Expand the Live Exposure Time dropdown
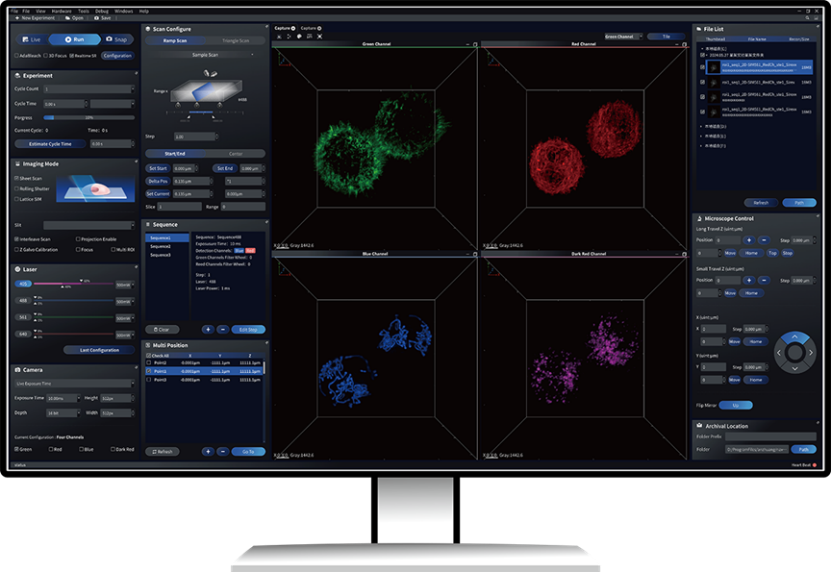The image size is (831, 572). (x=74, y=383)
